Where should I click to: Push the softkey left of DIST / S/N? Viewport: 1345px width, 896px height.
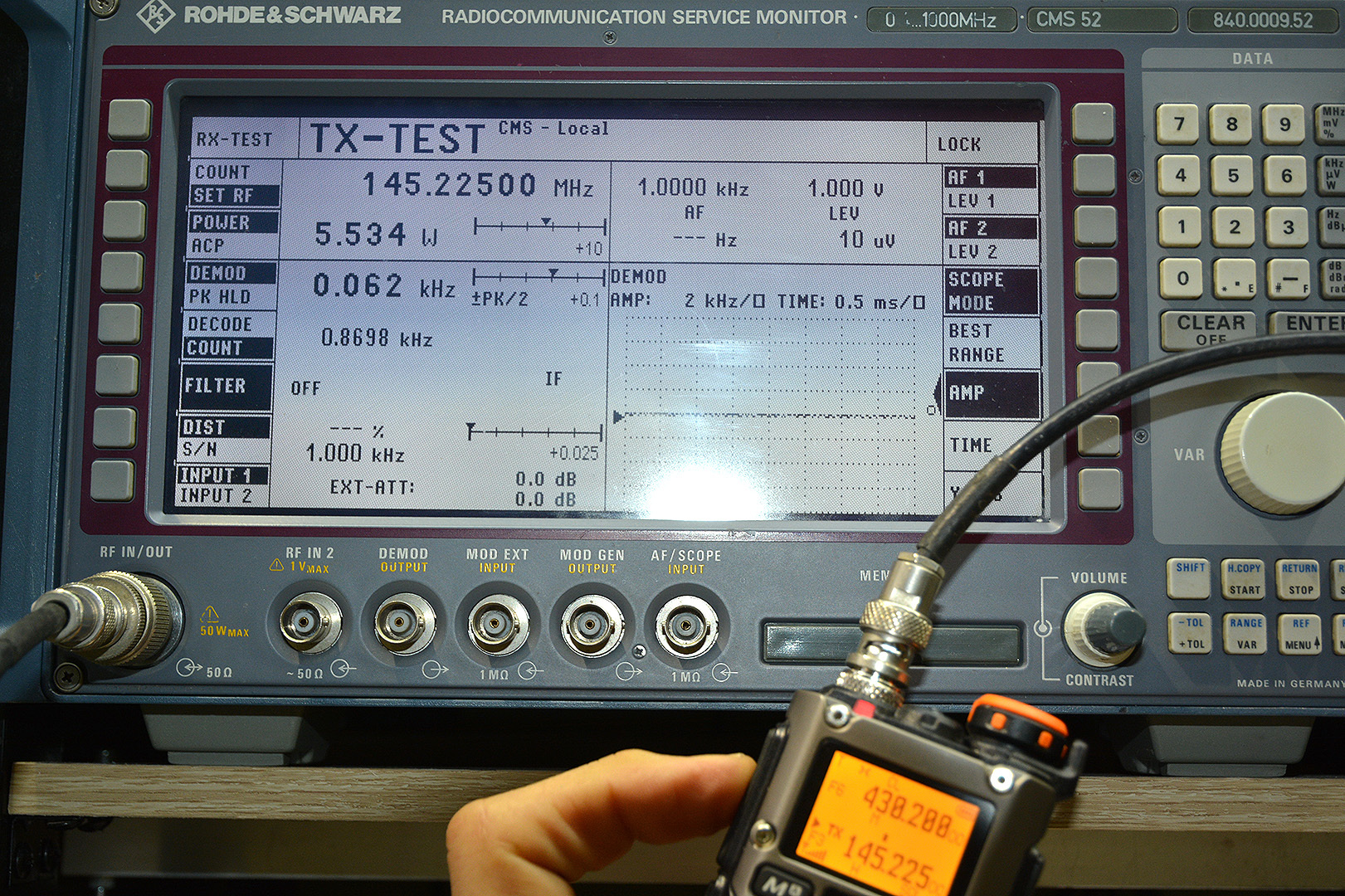[115, 428]
